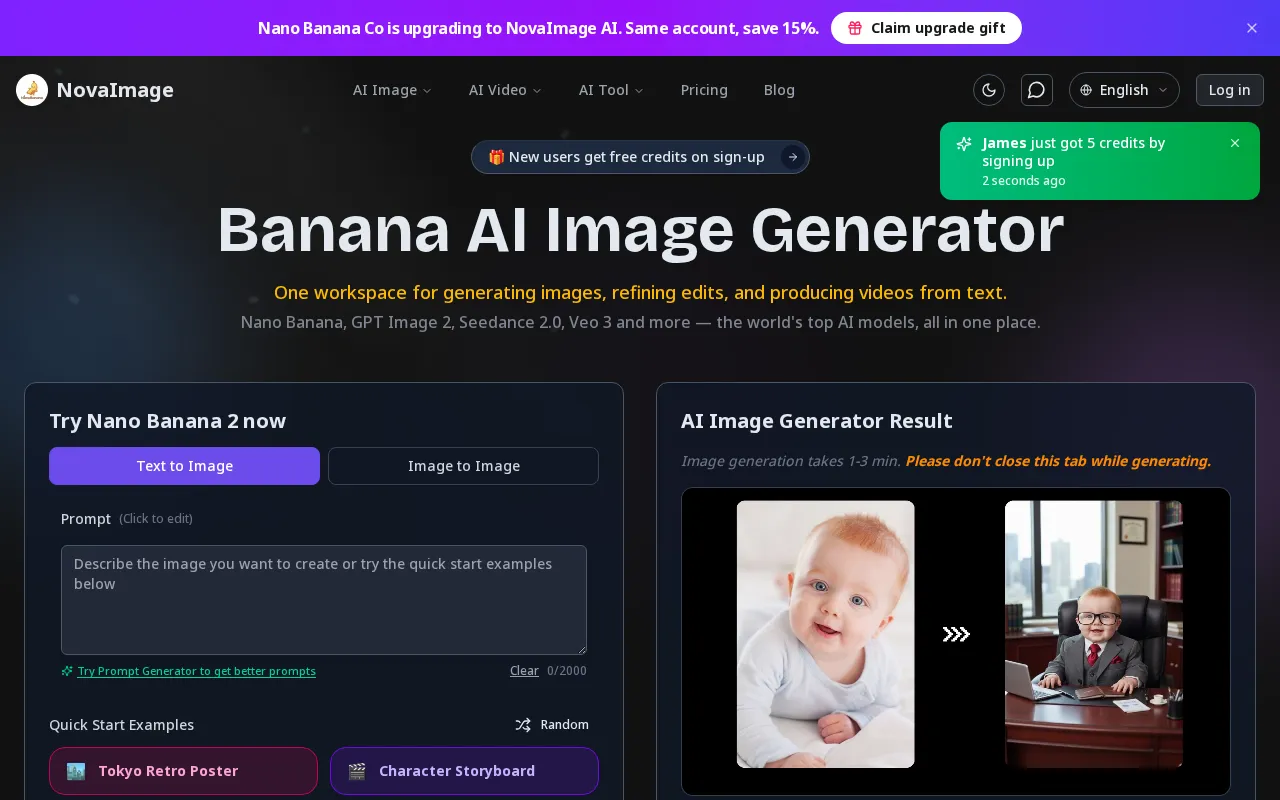Select the Tokyo Retro Poster example

pyautogui.click(x=183, y=771)
